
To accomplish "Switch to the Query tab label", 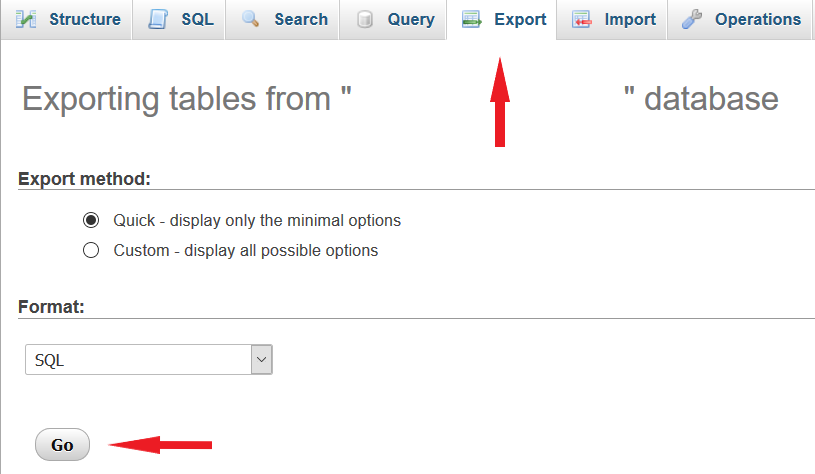I will pos(411,19).
